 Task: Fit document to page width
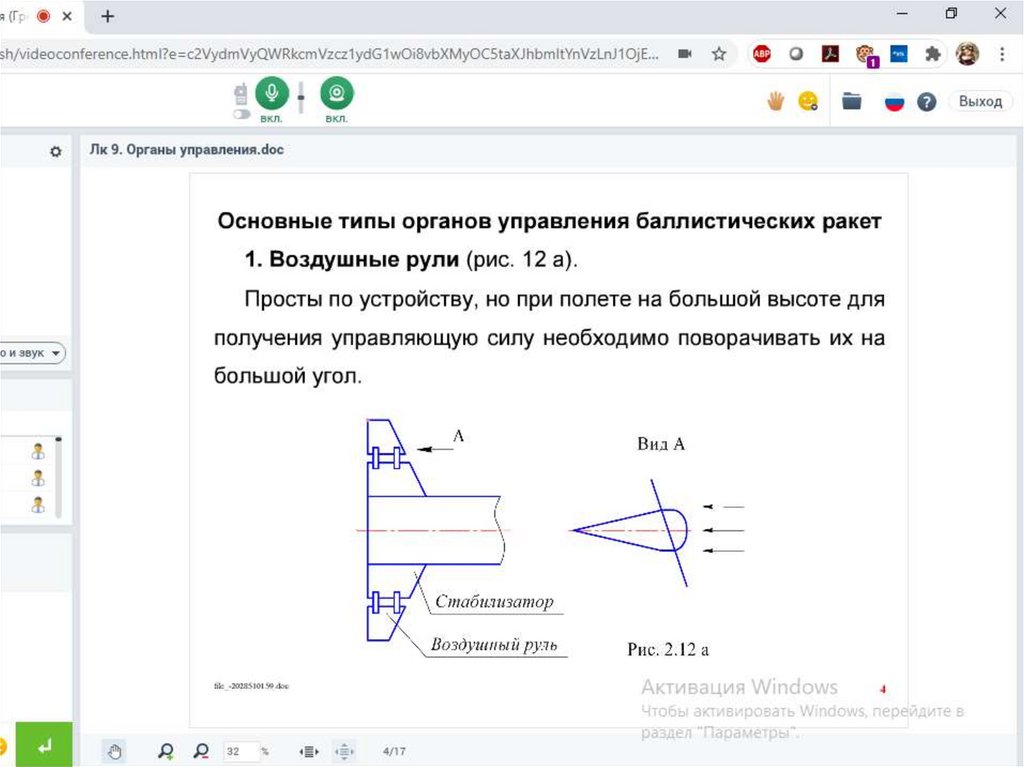(x=309, y=751)
